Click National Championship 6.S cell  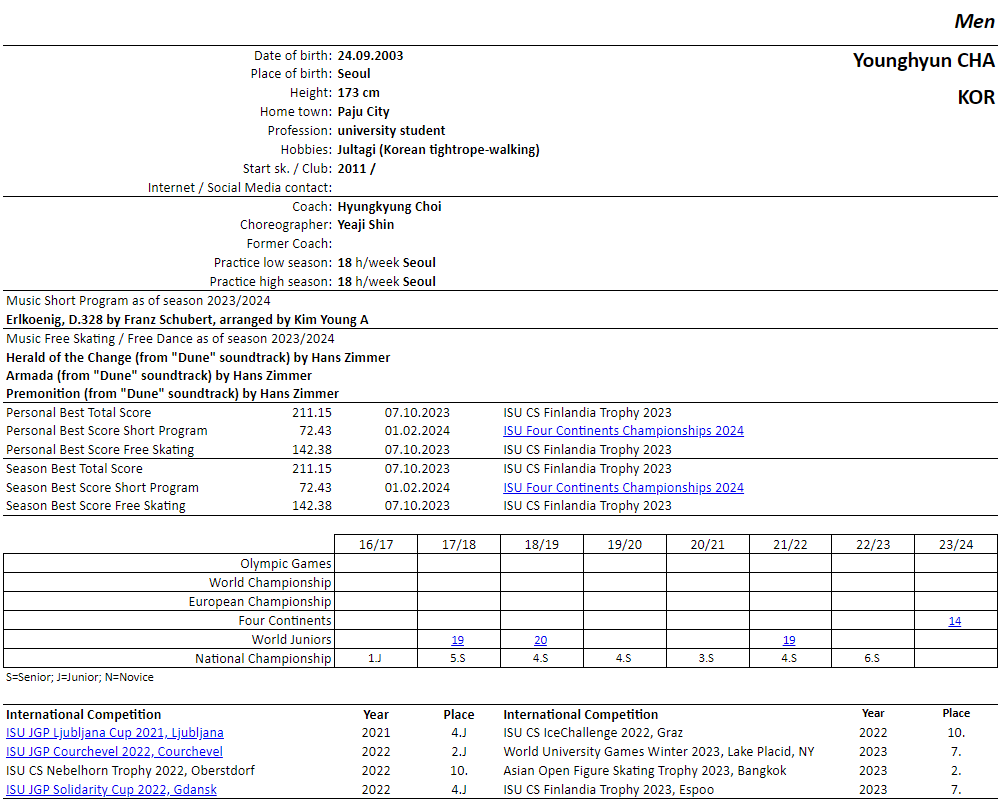click(x=872, y=658)
